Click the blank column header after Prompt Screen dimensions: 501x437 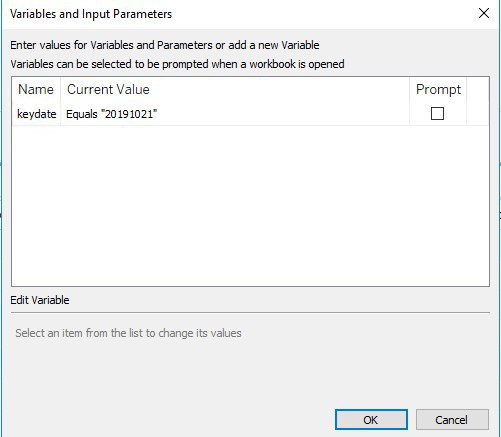pos(478,89)
